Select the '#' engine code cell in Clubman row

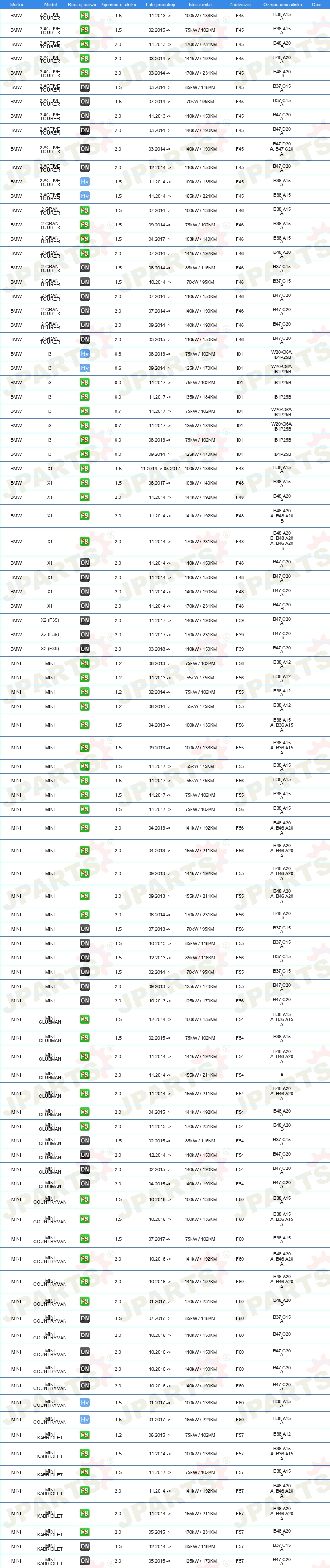point(282,1075)
